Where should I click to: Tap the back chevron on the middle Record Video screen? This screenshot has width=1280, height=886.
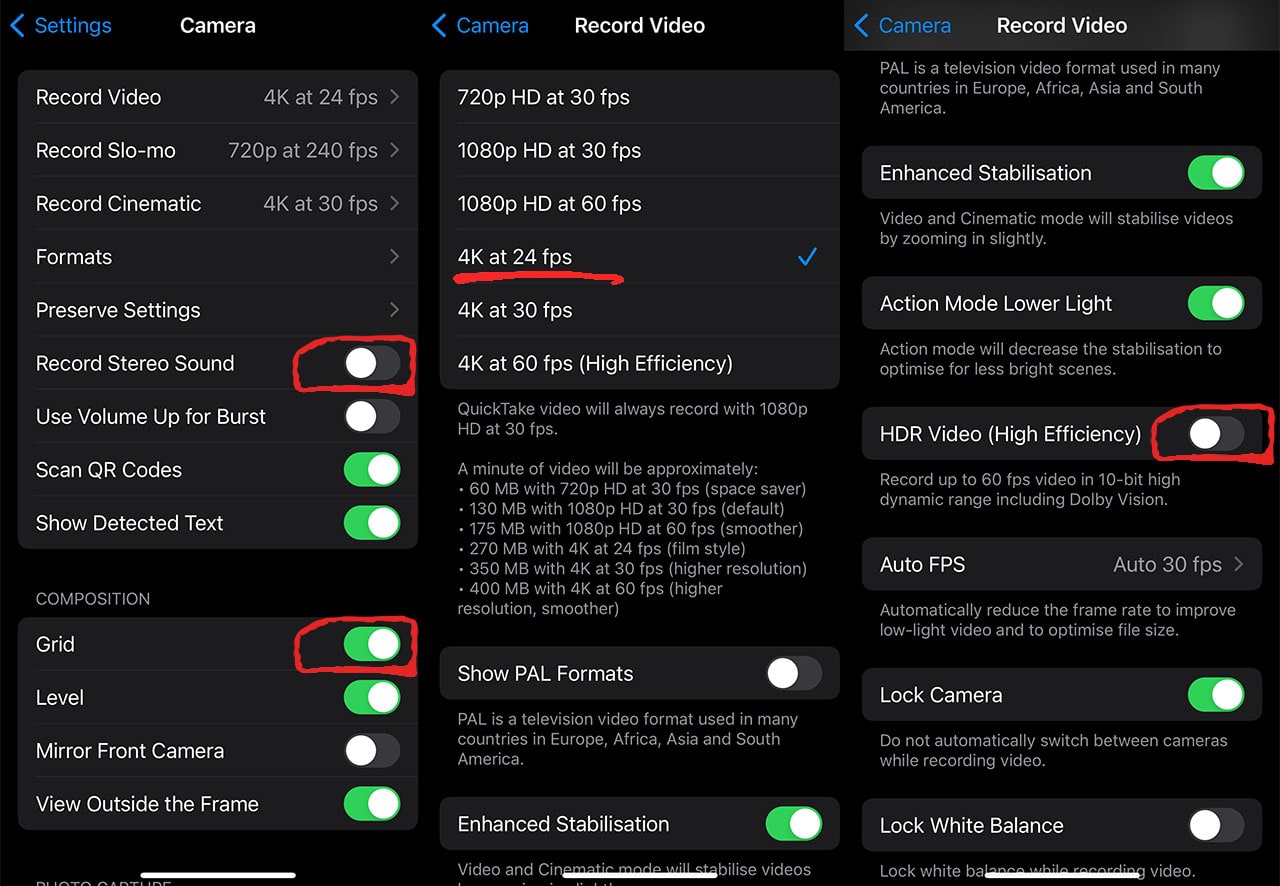click(x=439, y=26)
